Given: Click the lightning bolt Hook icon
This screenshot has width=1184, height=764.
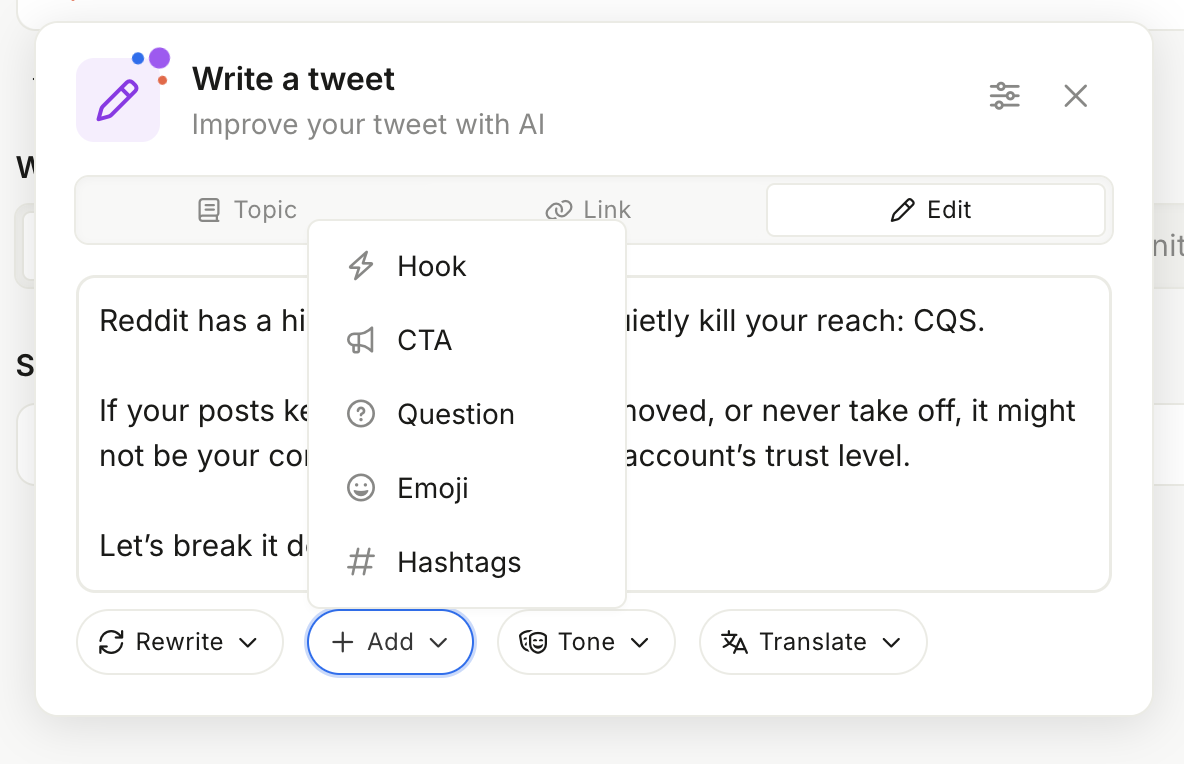Looking at the screenshot, I should coord(360,266).
